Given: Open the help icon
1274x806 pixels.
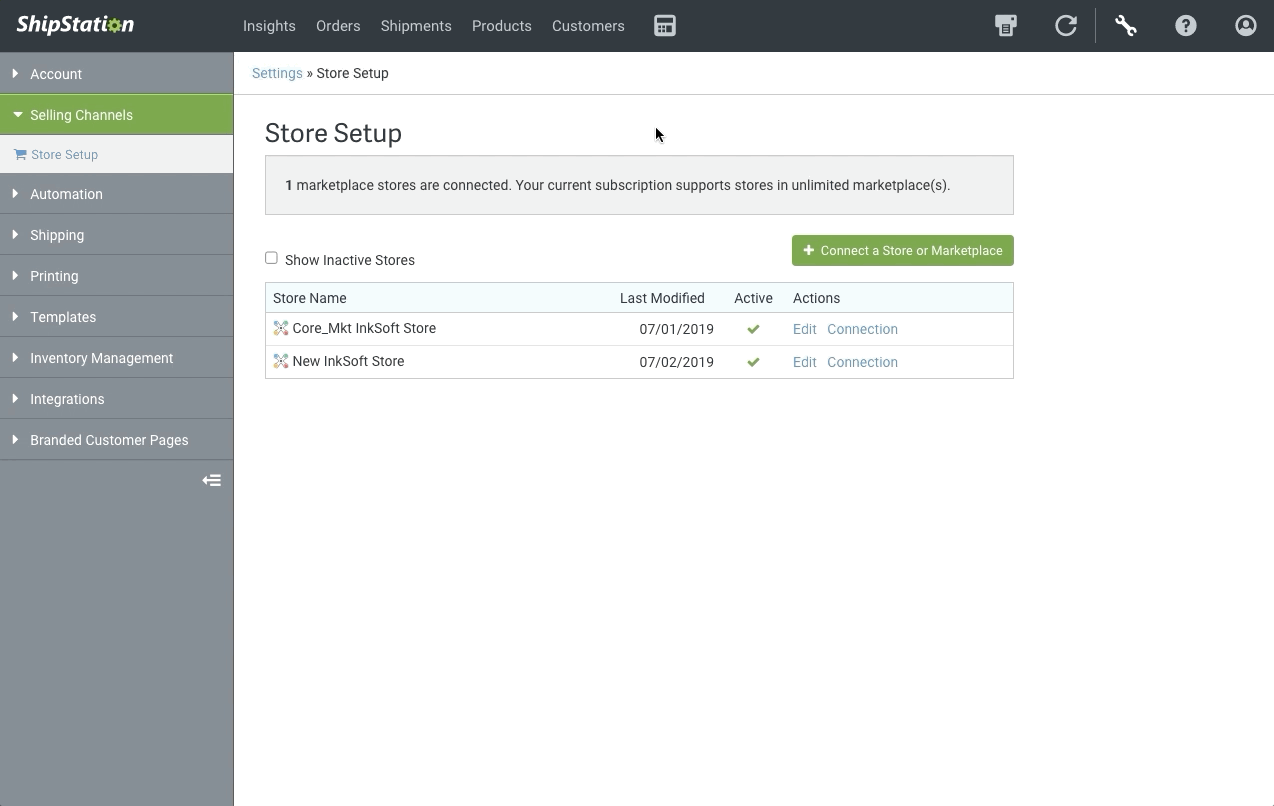Looking at the screenshot, I should pyautogui.click(x=1185, y=25).
